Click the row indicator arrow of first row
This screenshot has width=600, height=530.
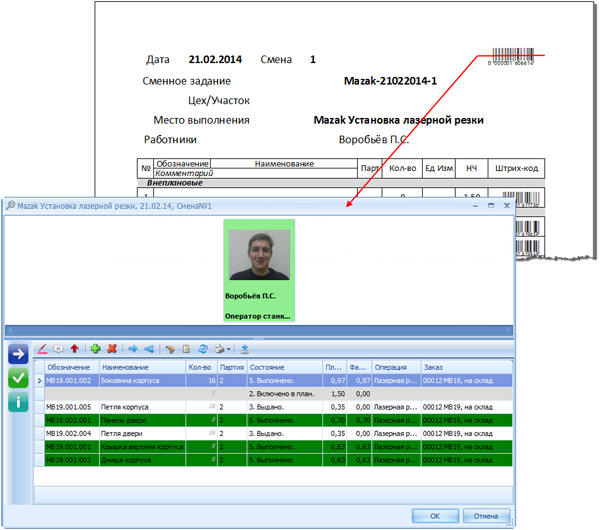point(39,380)
